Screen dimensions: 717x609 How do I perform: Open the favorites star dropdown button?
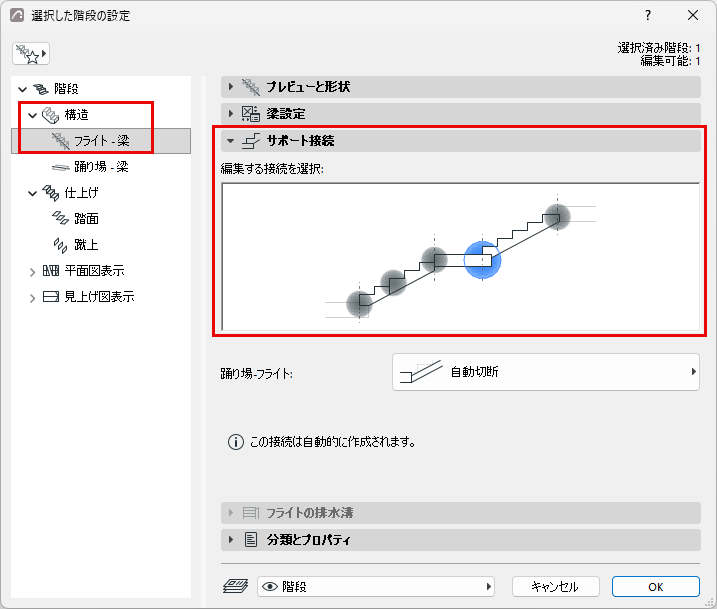point(31,54)
